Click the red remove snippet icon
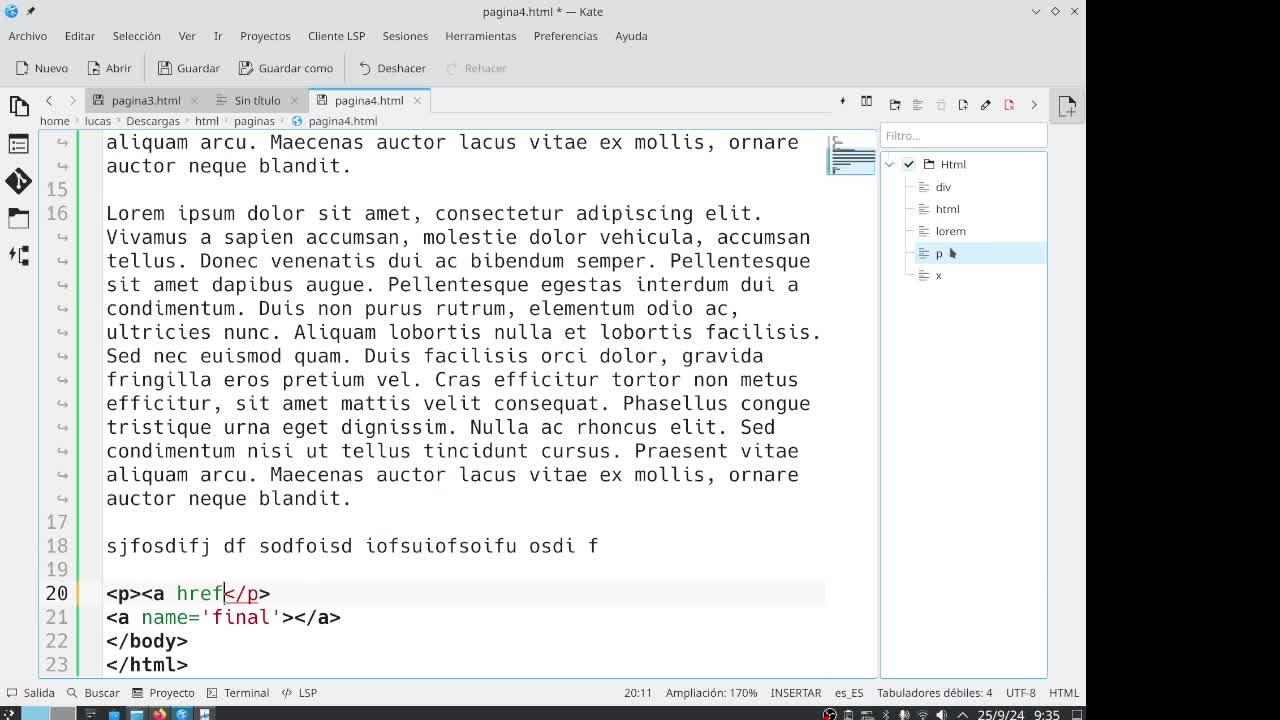Viewport: 1280px width, 720px height. click(x=1009, y=105)
